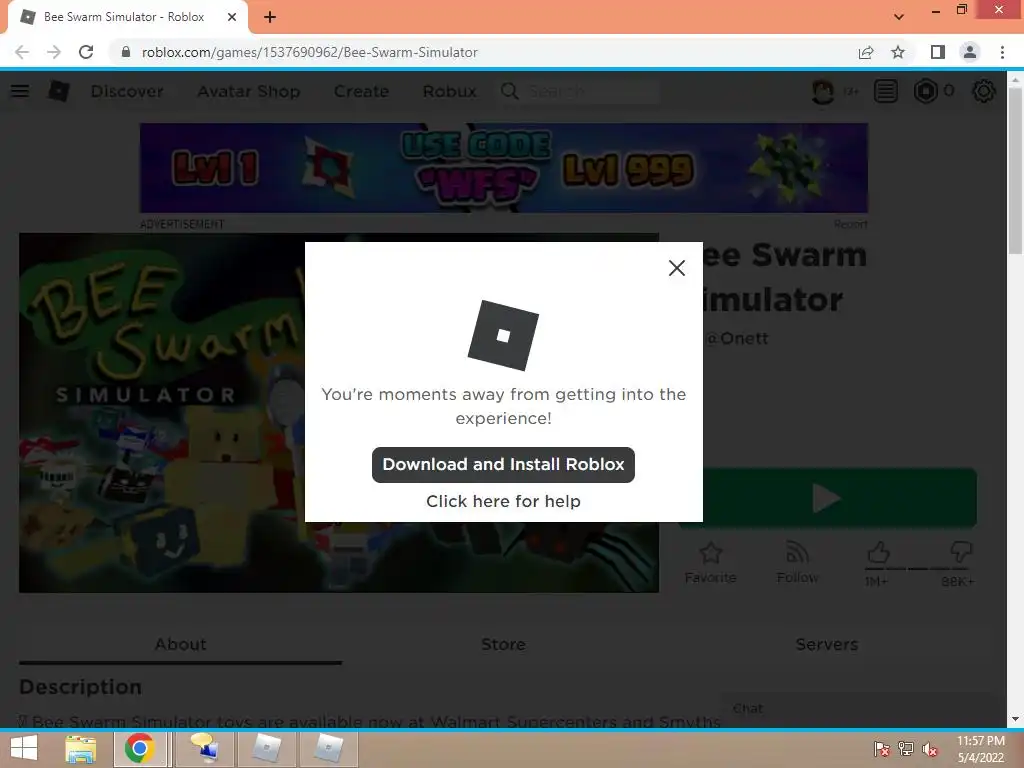Open the Avatar Shop page

coord(249,91)
